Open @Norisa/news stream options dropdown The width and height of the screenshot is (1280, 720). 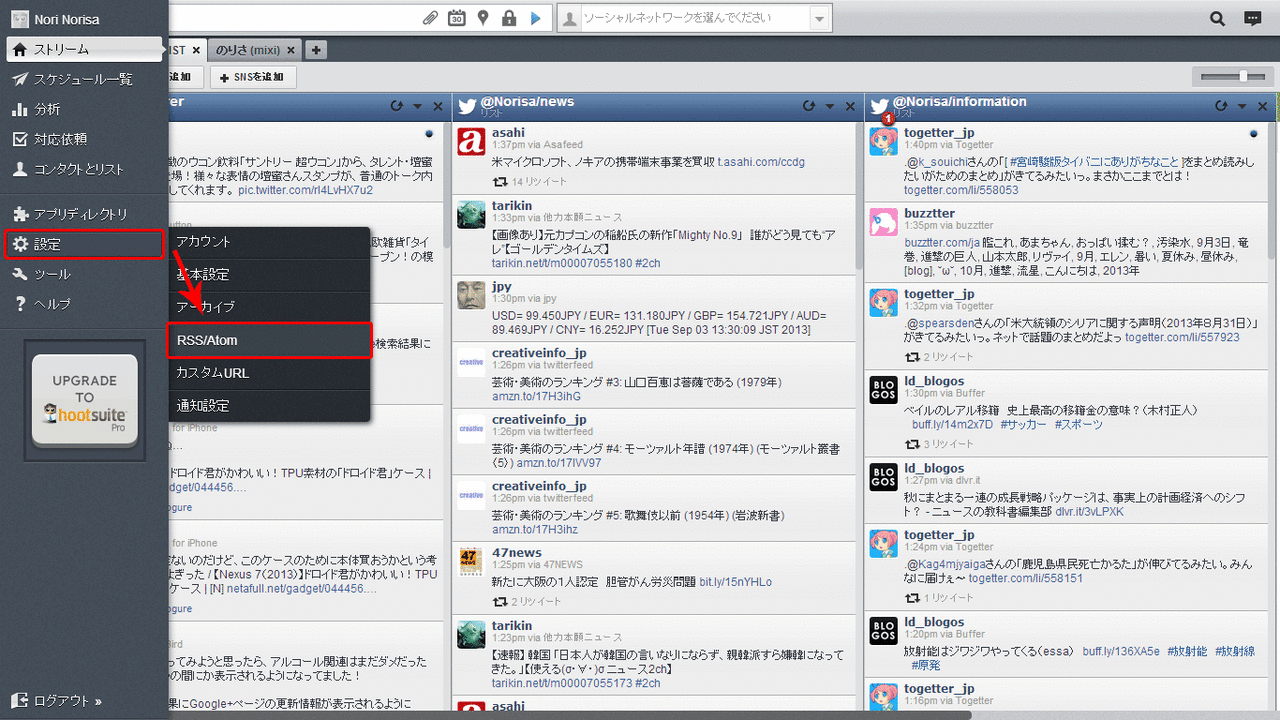tap(830, 106)
